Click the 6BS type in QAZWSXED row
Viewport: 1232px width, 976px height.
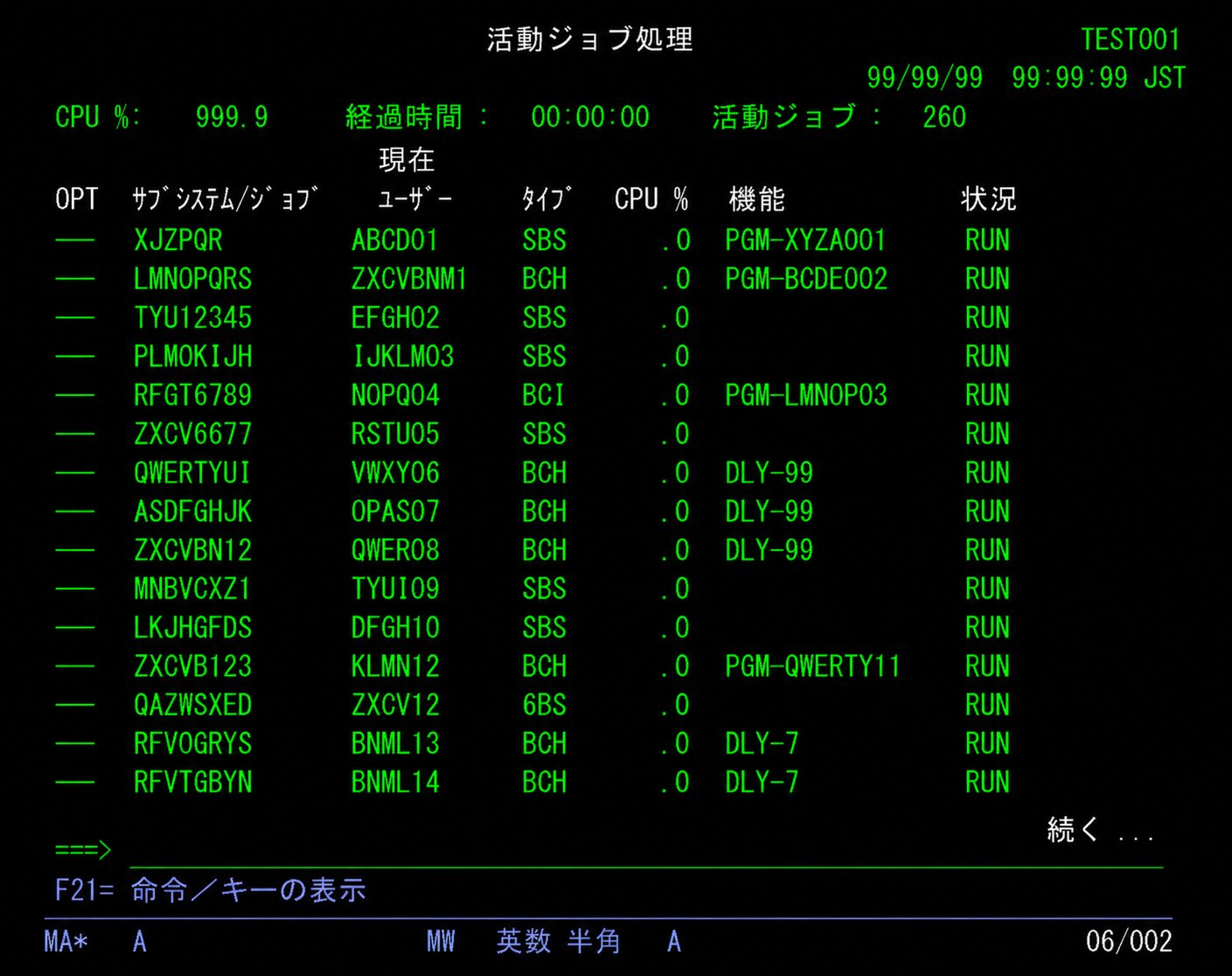pos(544,705)
